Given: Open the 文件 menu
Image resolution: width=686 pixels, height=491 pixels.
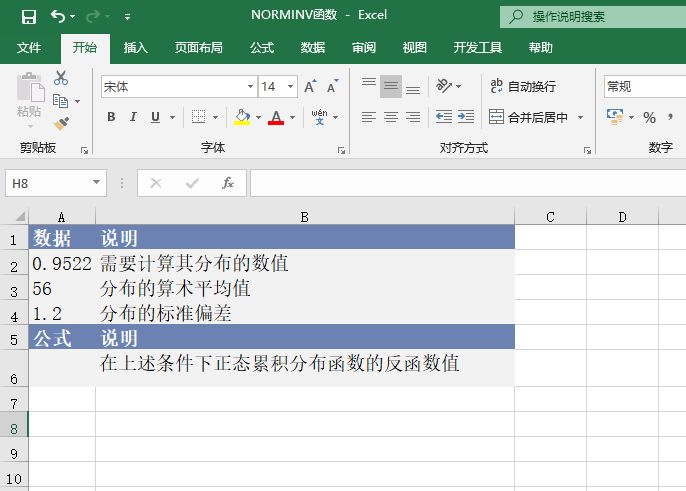Looking at the screenshot, I should pyautogui.click(x=29, y=48).
